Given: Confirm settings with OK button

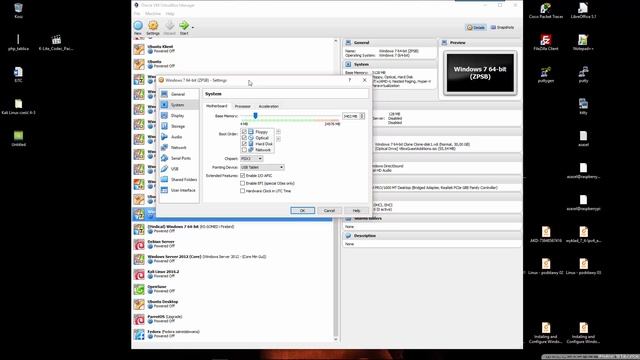Looking at the screenshot, I should [302, 211].
